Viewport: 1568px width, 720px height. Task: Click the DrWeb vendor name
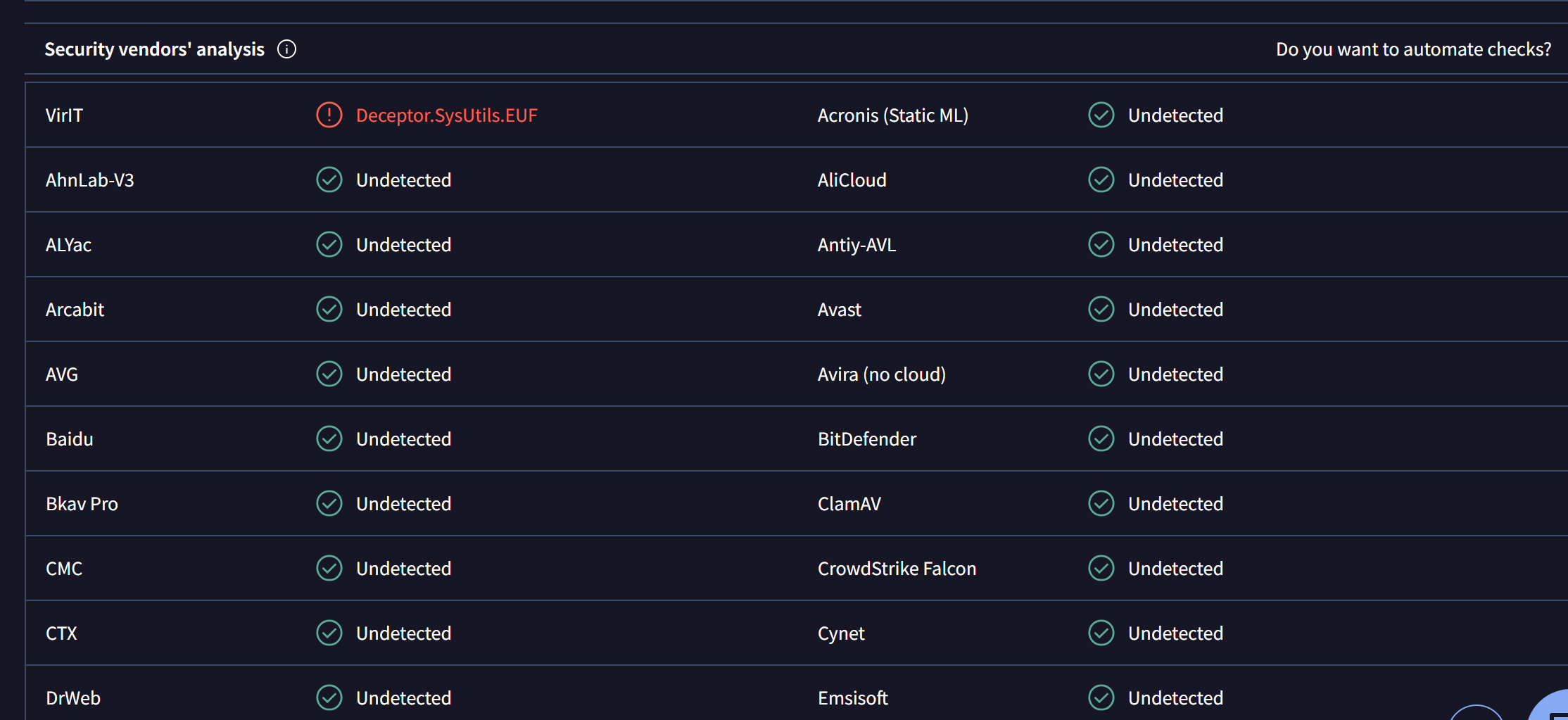73,698
